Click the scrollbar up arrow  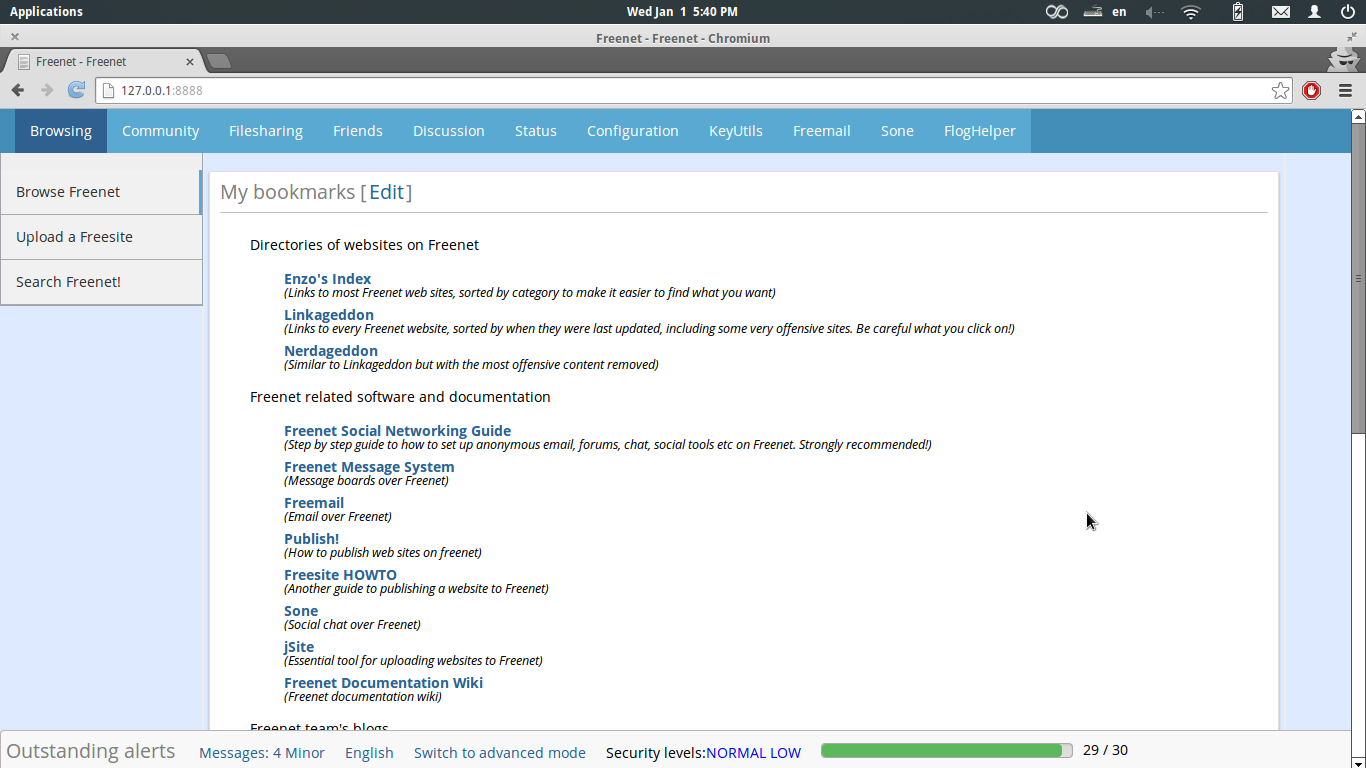[1358, 116]
